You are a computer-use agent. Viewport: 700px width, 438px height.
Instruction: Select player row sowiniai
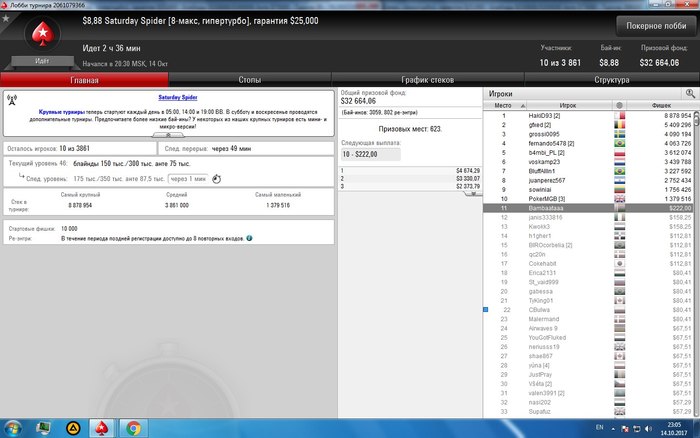[x=588, y=189]
